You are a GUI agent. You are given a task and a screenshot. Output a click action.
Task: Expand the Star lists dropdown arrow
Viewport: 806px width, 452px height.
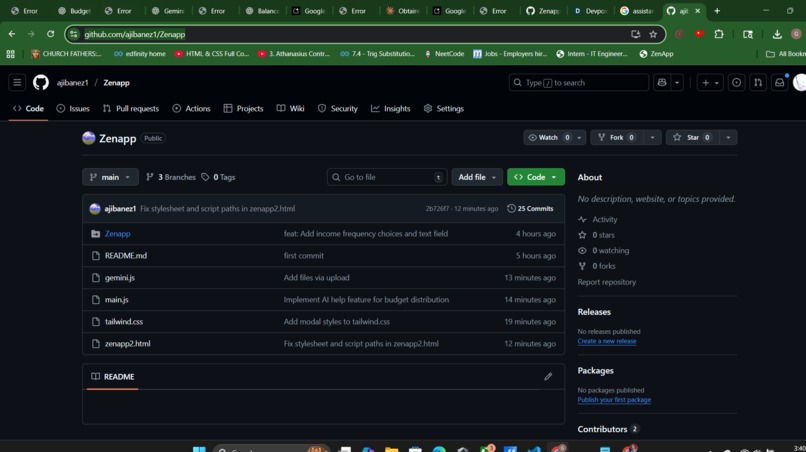pyautogui.click(x=728, y=137)
